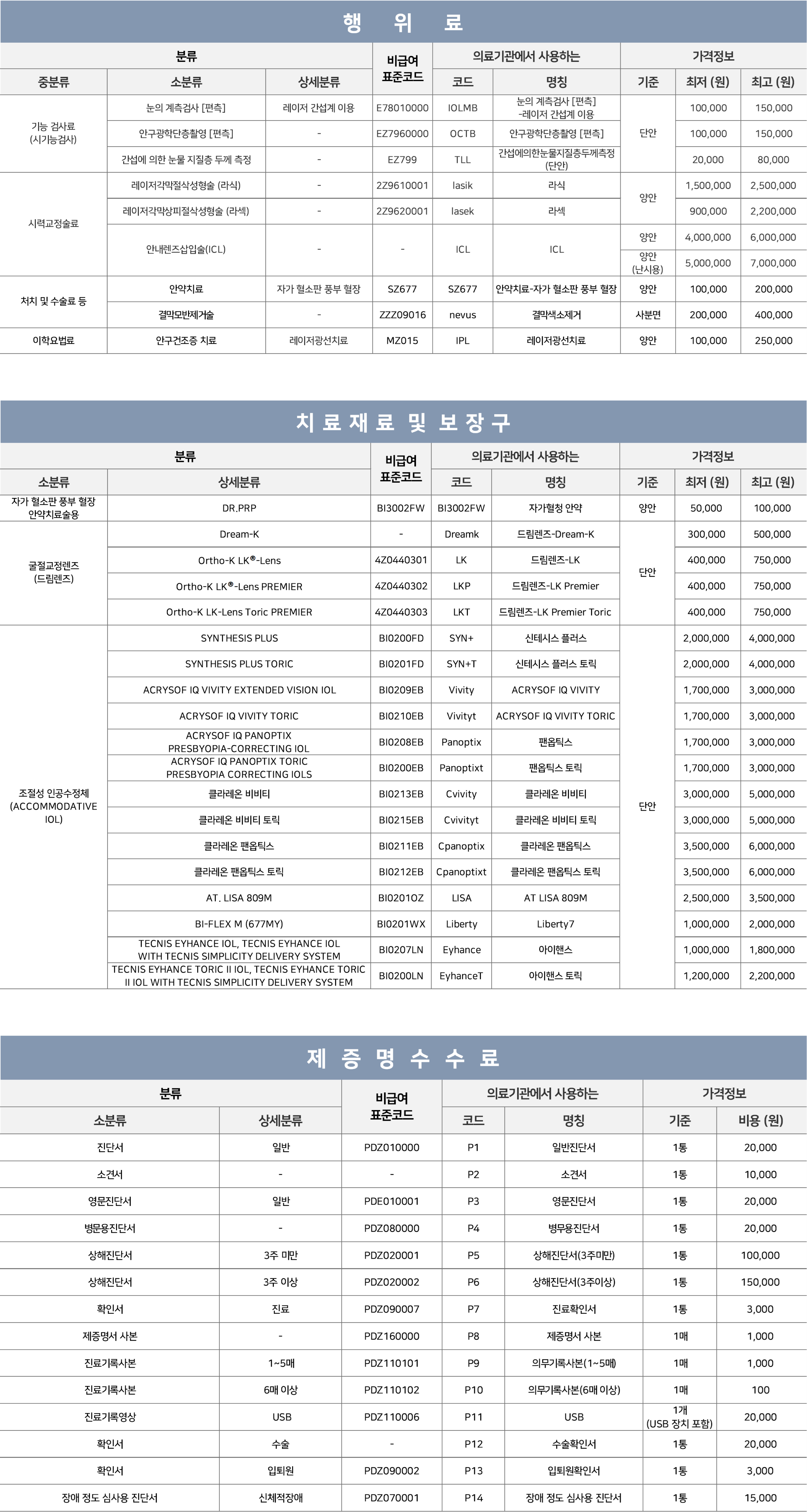
Task: Select the Dreamk code cell
Action: coord(461,534)
